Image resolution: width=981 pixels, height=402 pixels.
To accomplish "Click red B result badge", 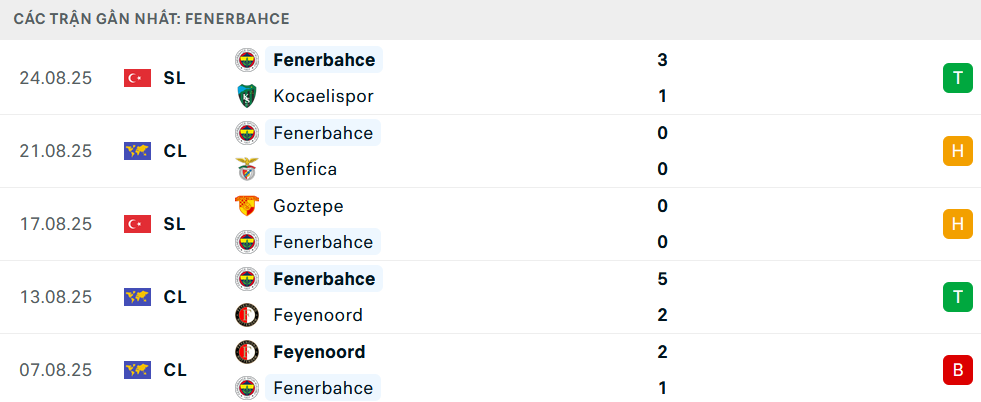I will click(x=957, y=370).
